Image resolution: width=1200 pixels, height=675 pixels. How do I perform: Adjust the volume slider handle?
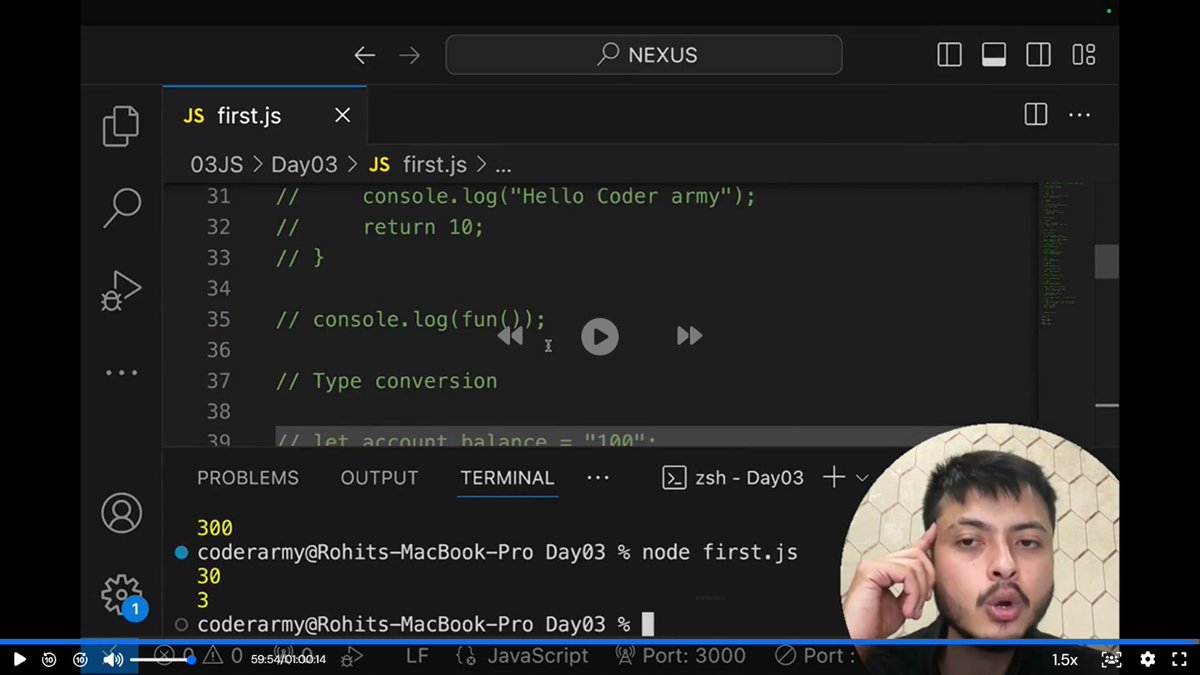pyautogui.click(x=191, y=659)
